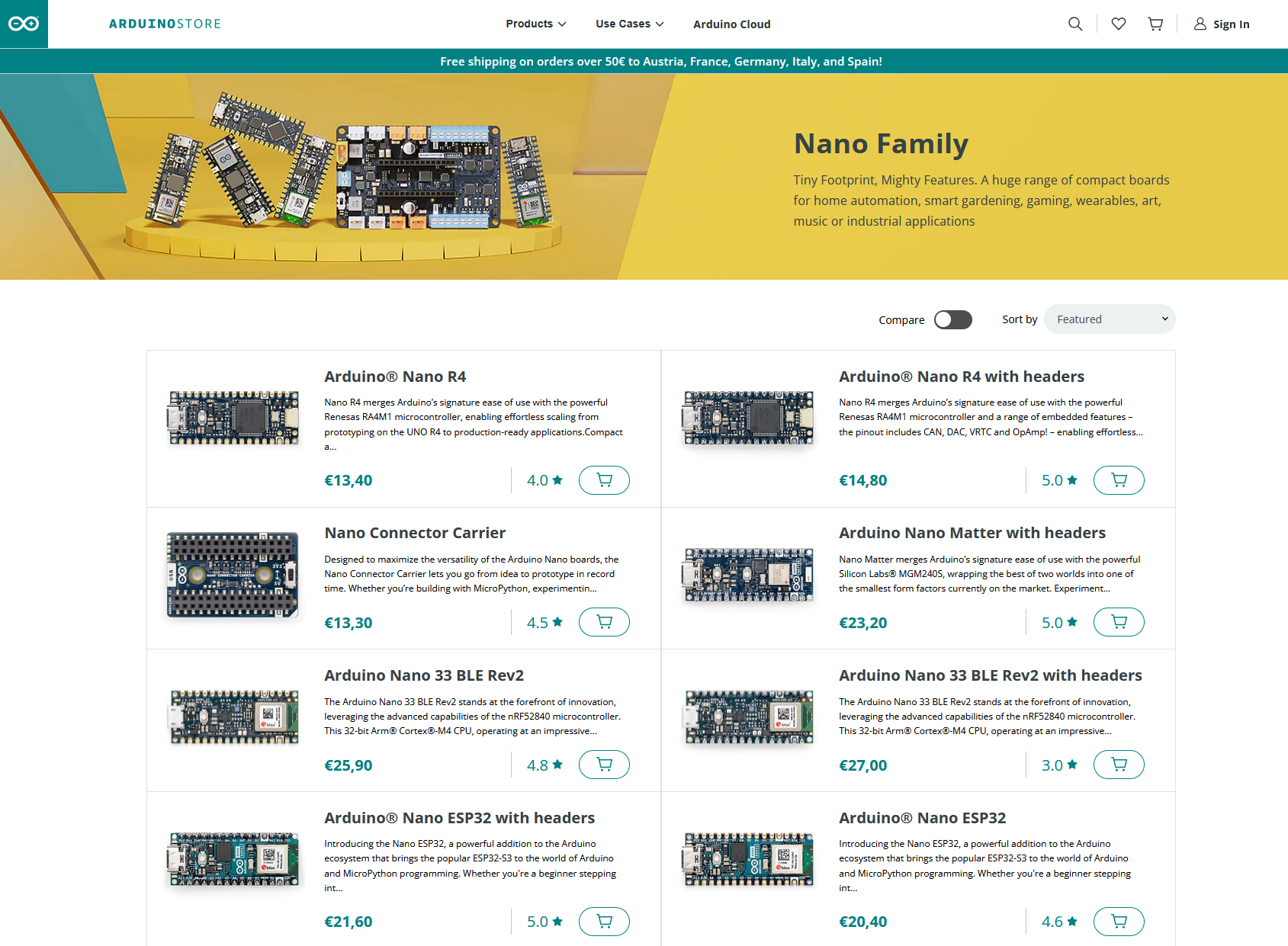Open the Sort by Featured dropdown
Image resolution: width=1288 pixels, height=946 pixels.
pyautogui.click(x=1110, y=319)
